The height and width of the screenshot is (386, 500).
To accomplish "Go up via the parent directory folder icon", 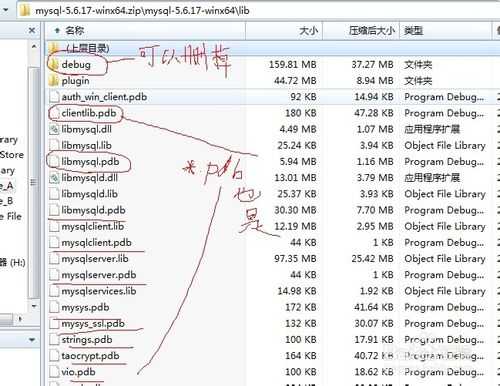I will (53, 48).
